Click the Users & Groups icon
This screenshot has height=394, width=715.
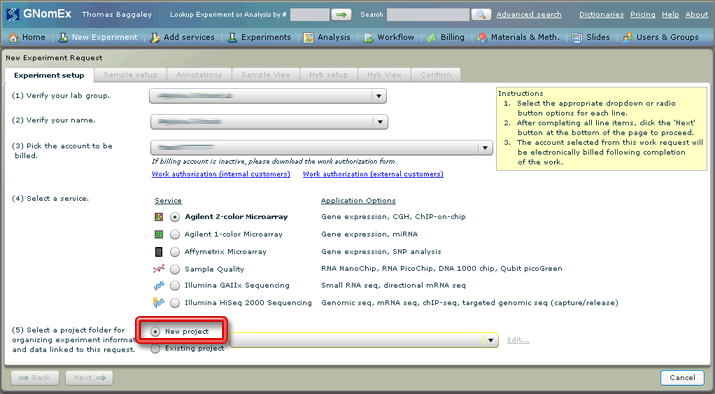pyautogui.click(x=627, y=37)
